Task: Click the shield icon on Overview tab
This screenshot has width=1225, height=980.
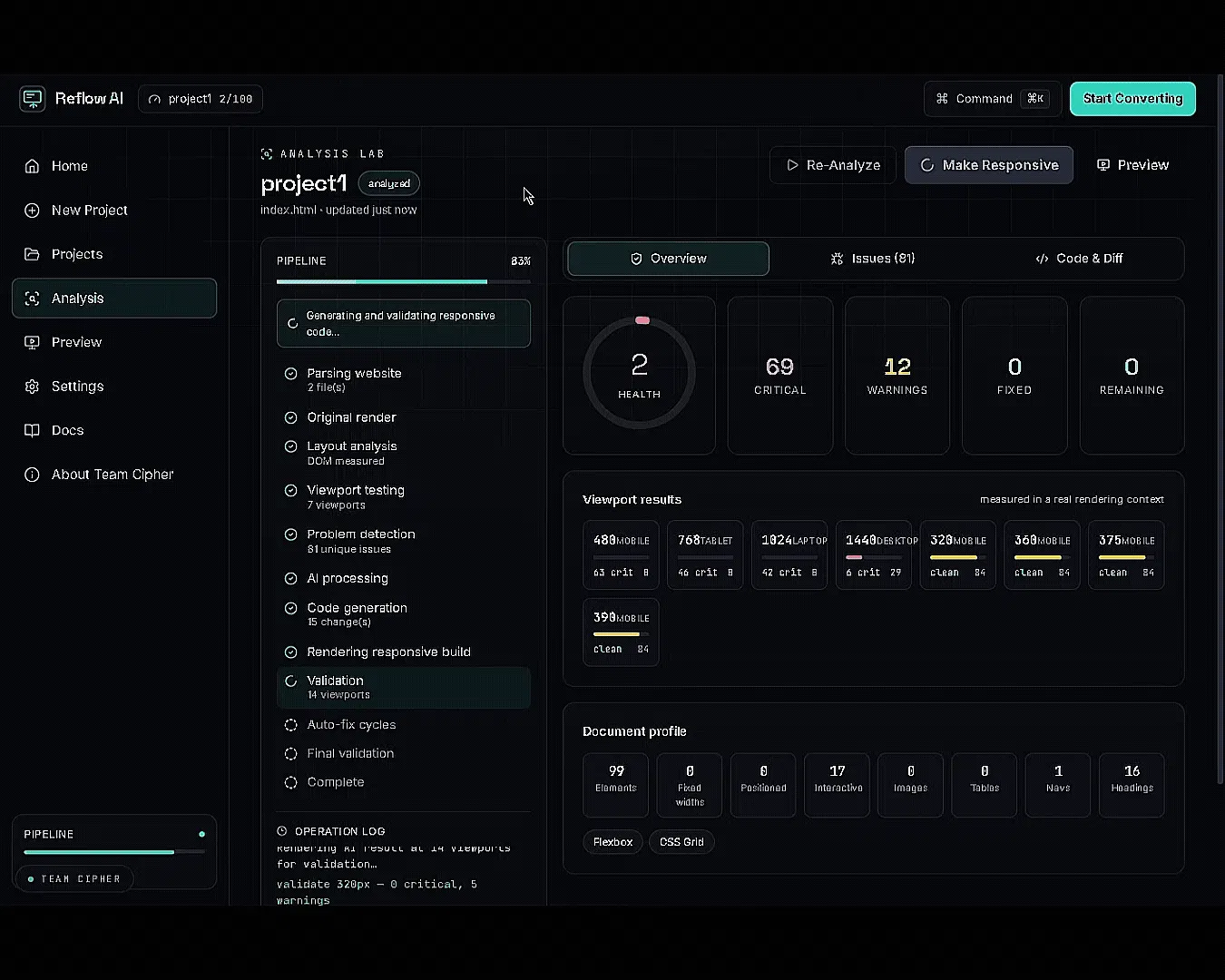Action: pyautogui.click(x=637, y=259)
